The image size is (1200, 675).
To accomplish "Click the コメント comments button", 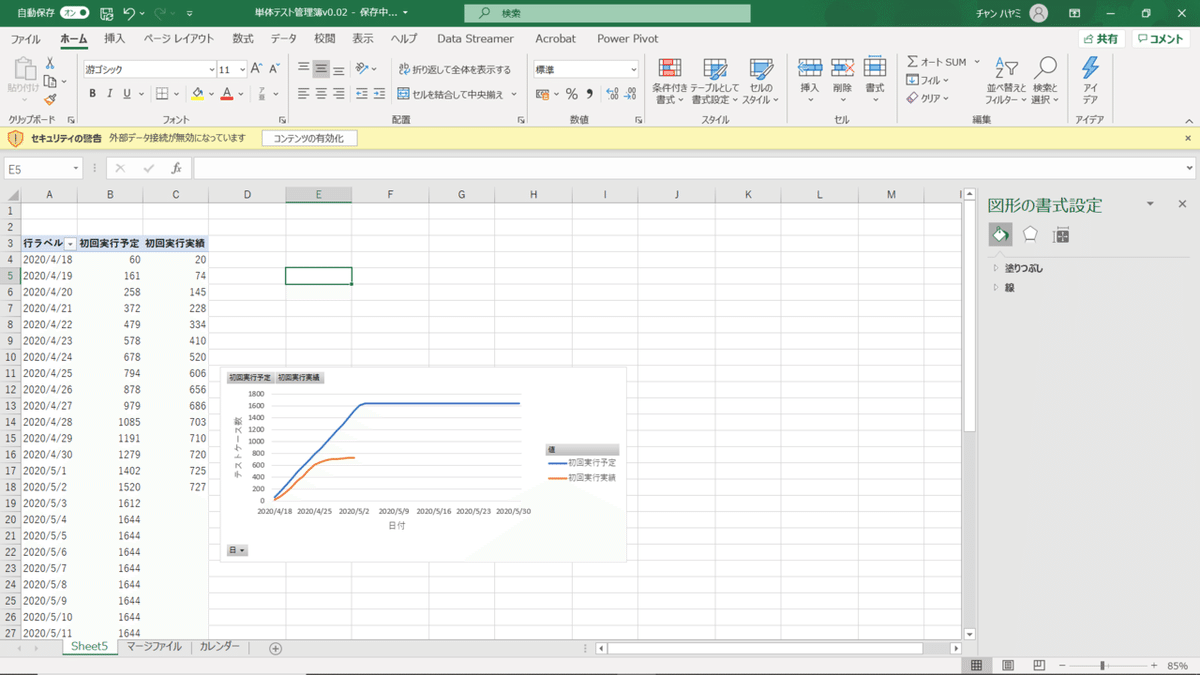I will pos(1160,39).
